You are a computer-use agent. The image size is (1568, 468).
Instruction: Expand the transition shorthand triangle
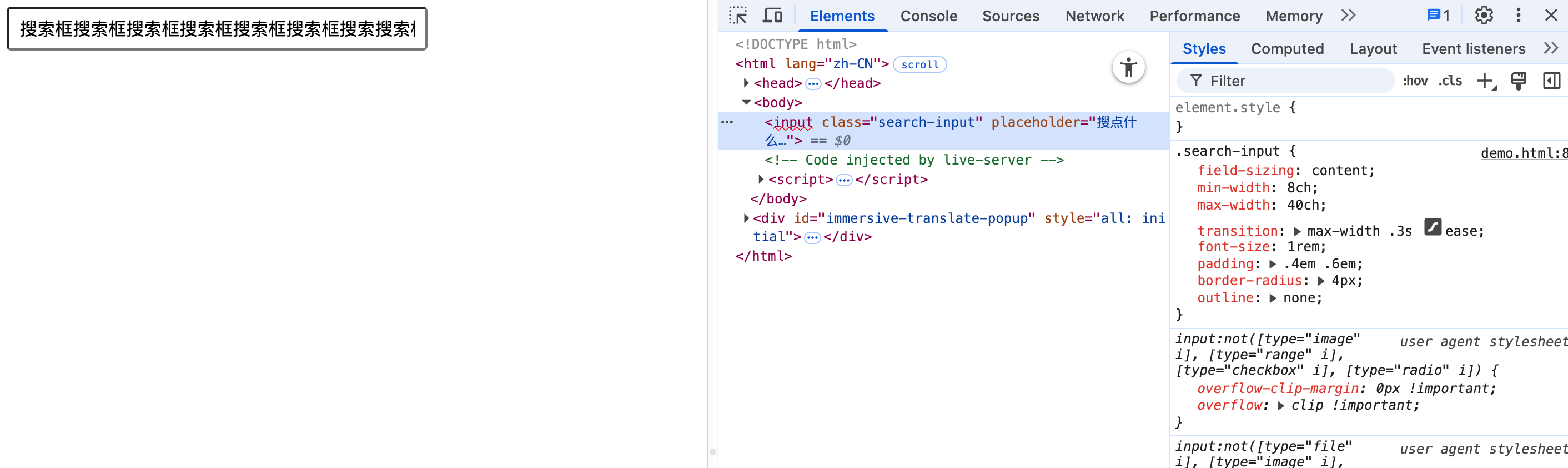1297,232
